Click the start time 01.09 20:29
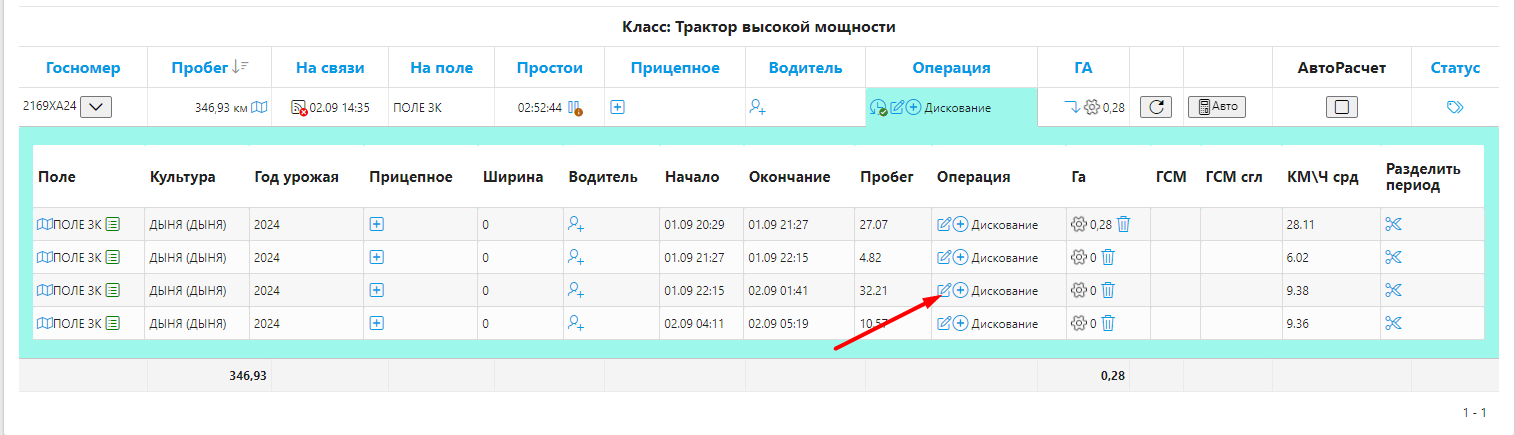Screen dimensions: 1515x435 coord(694,225)
